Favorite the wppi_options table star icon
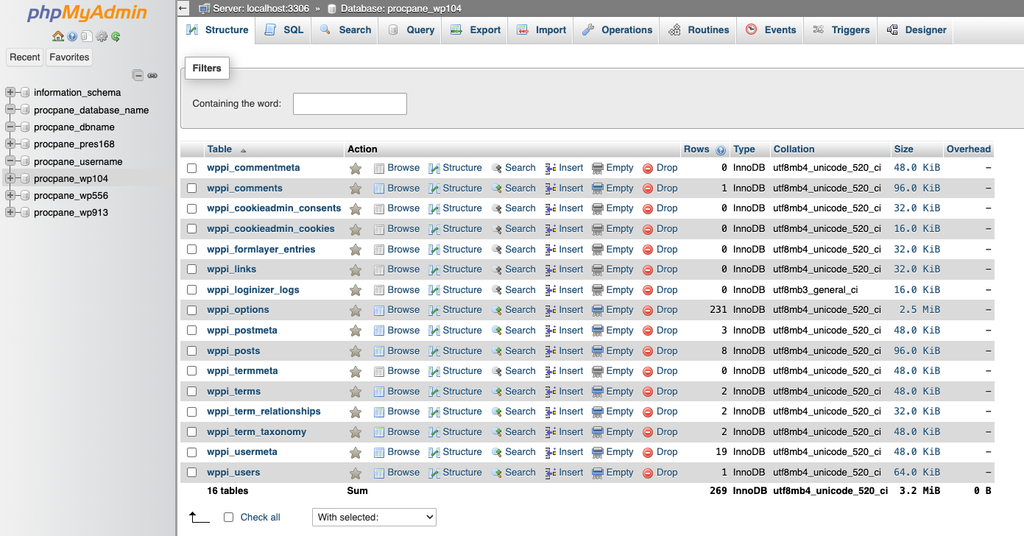The width and height of the screenshot is (1024, 536). (x=355, y=310)
